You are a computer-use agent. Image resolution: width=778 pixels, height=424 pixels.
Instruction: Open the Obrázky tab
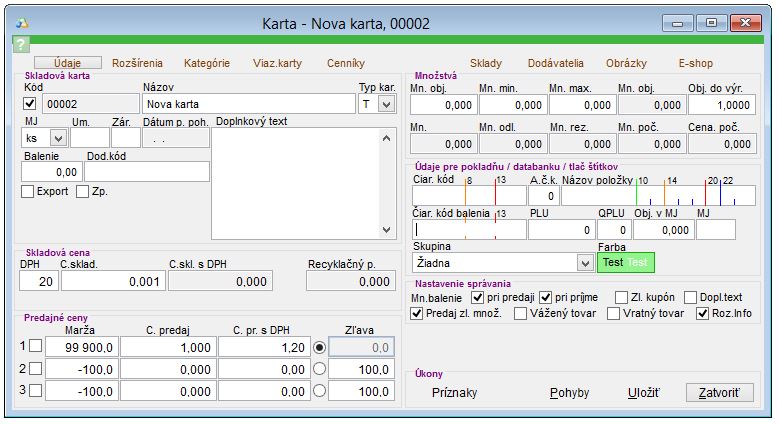pos(626,63)
